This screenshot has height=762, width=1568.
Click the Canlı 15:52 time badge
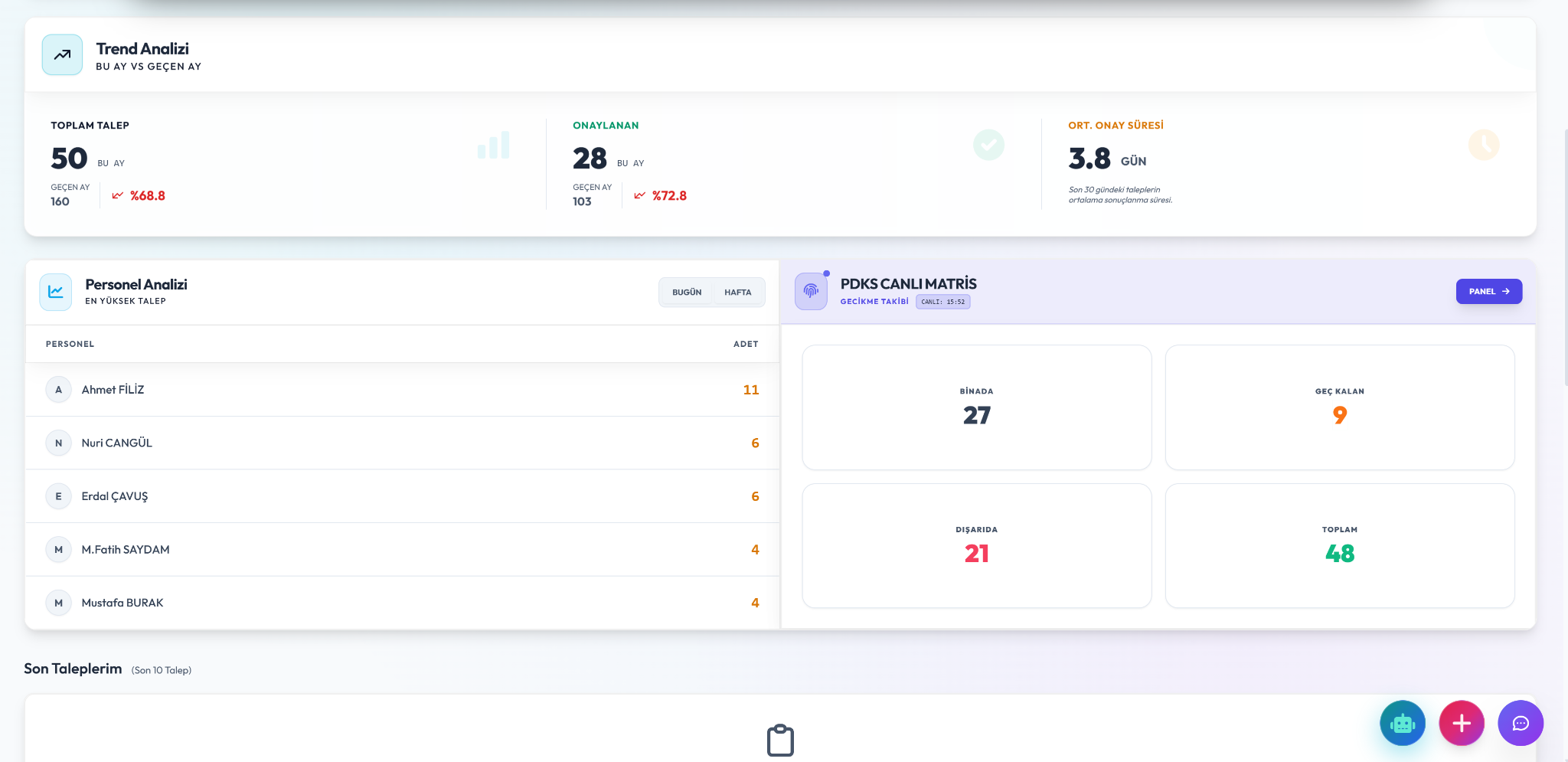click(x=943, y=302)
